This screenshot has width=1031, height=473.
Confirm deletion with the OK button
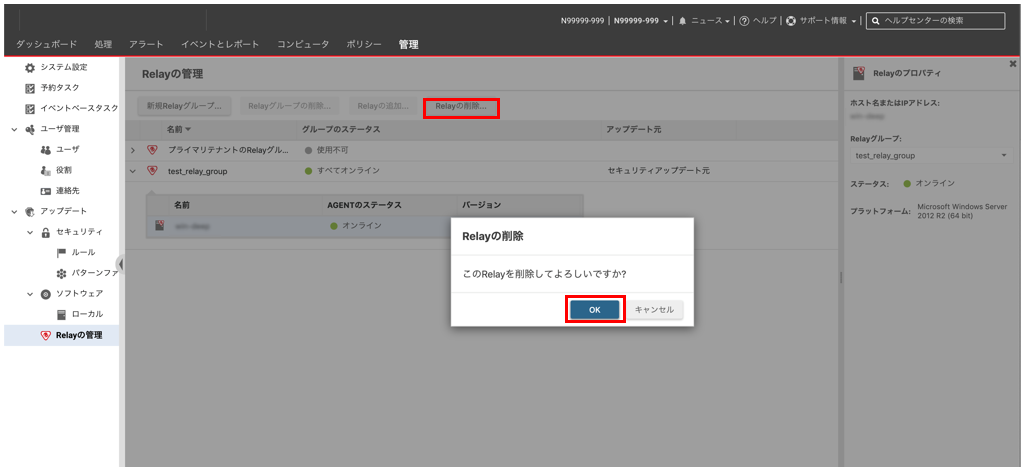[x=594, y=310]
